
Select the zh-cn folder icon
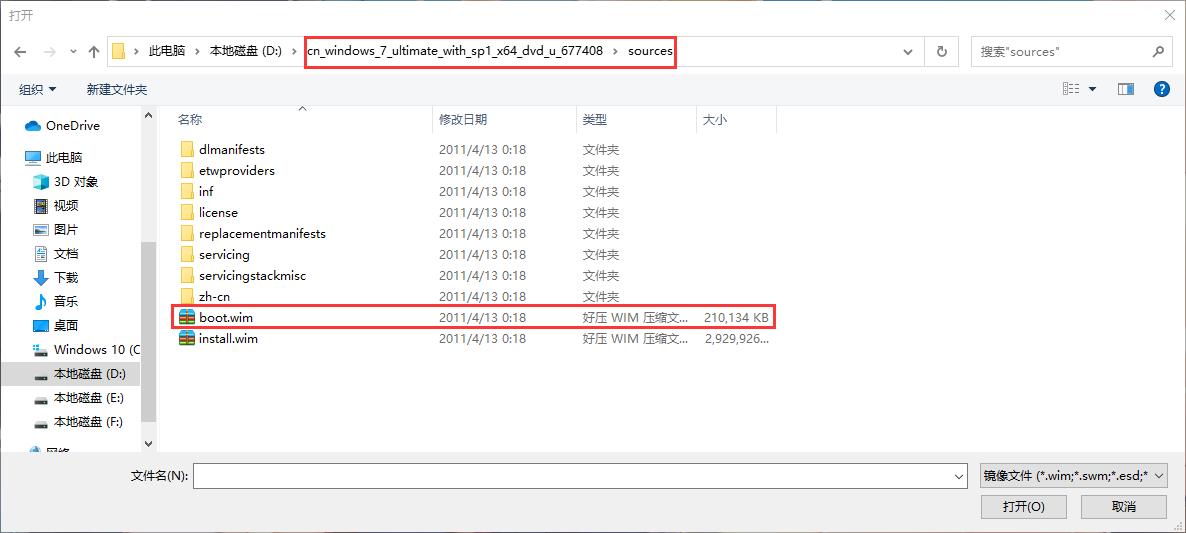click(187, 296)
